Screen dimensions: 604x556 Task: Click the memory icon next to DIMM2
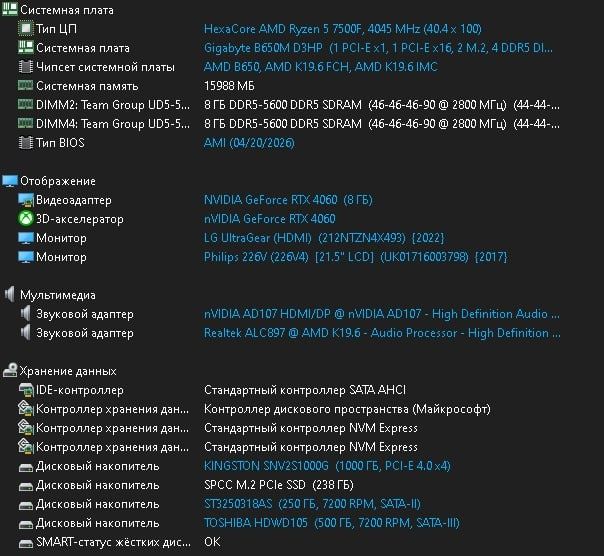[25, 104]
